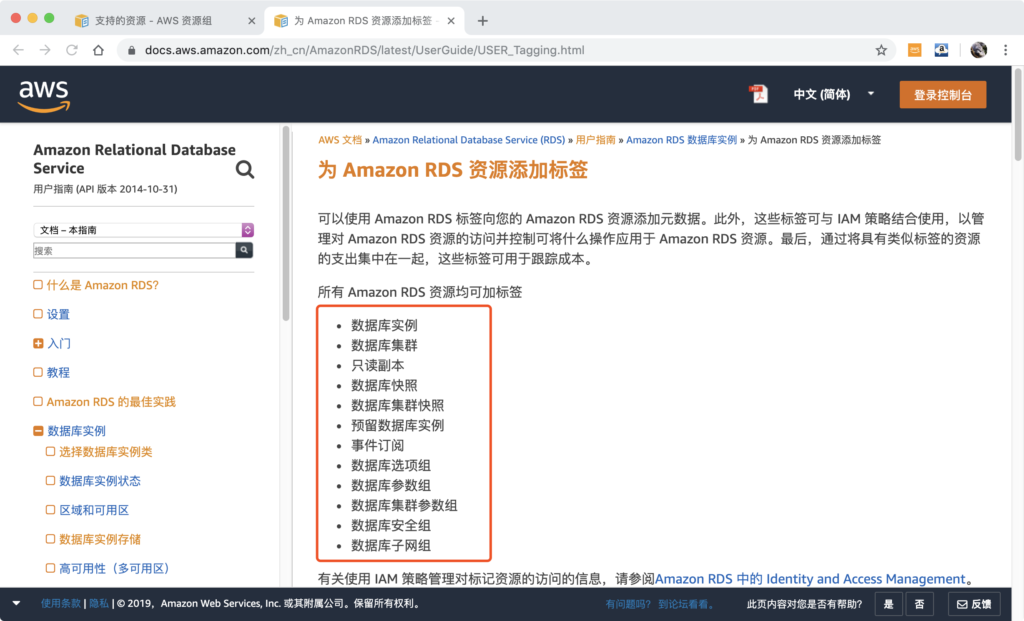Click the browser address bar URL

point(364,50)
